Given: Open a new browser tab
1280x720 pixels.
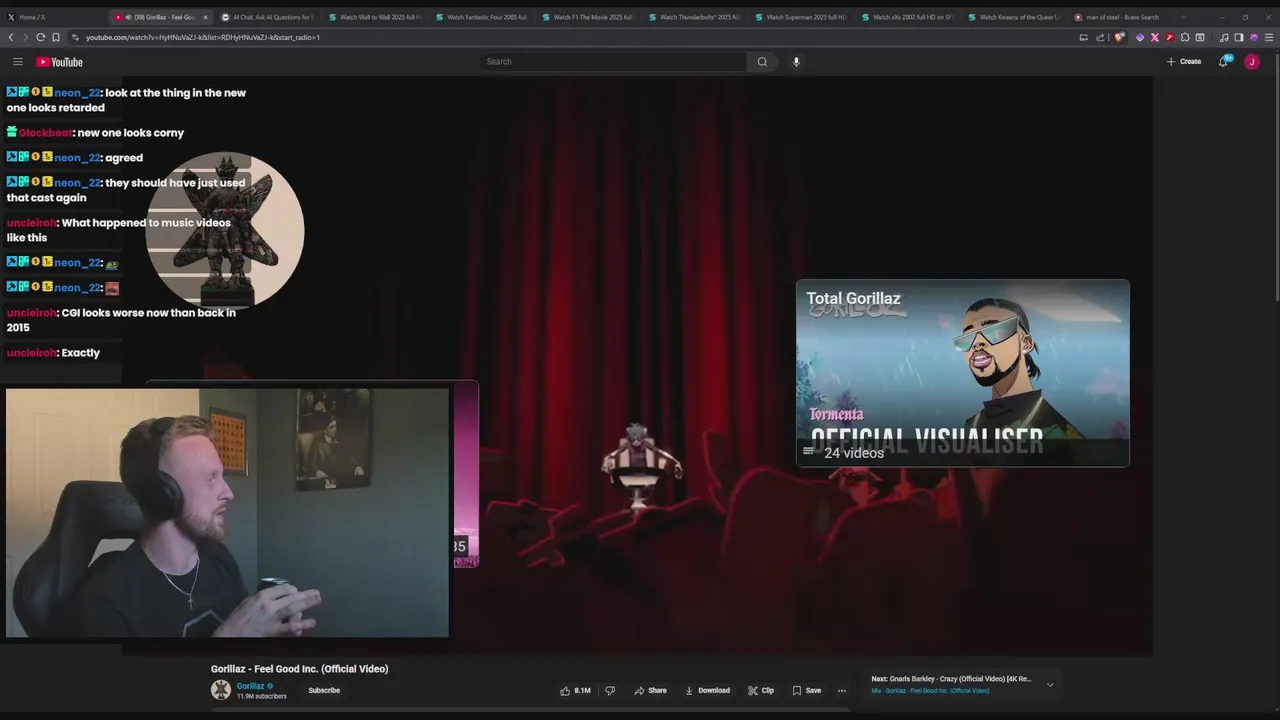Looking at the screenshot, I should point(1183,17).
